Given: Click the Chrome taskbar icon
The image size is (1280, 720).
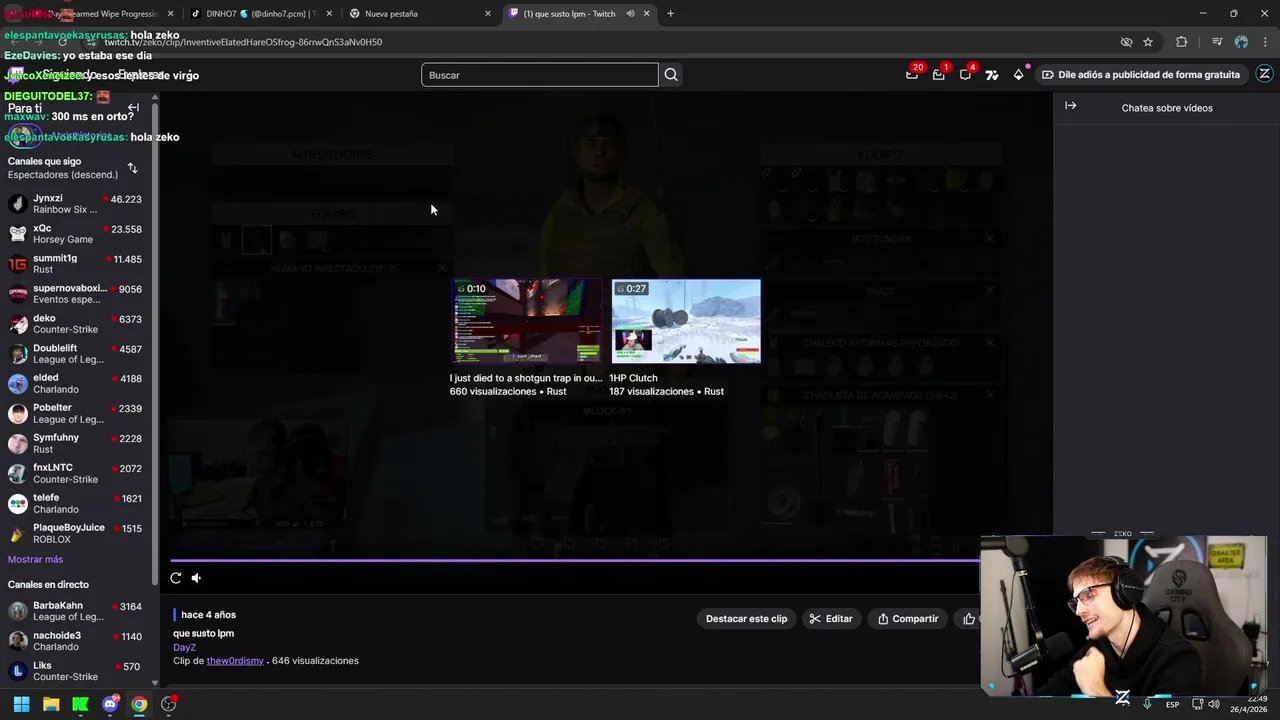Looking at the screenshot, I should [x=139, y=704].
